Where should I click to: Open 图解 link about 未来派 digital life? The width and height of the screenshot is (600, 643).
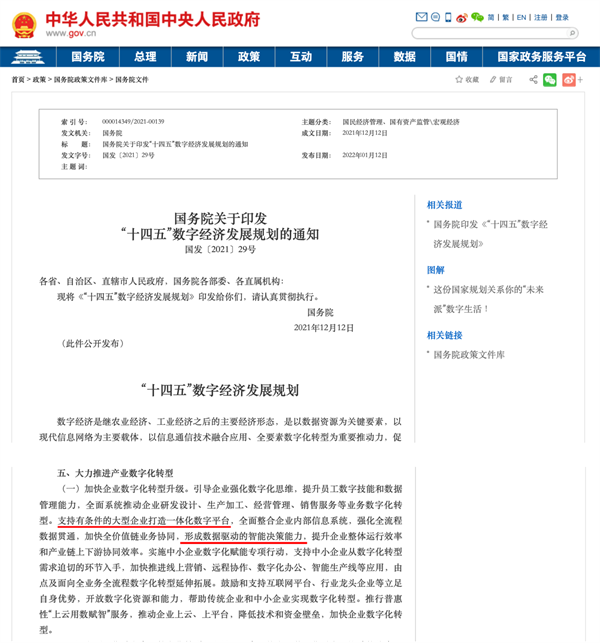[488, 299]
